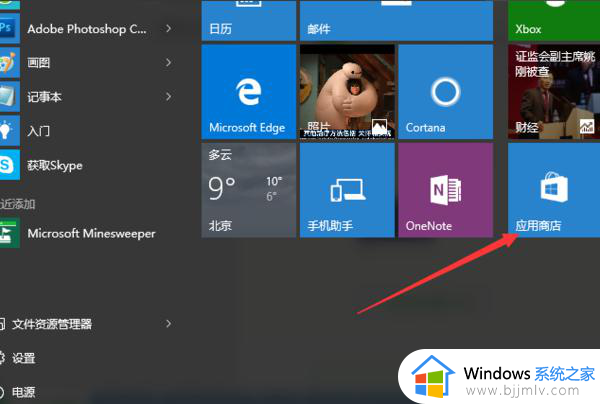Select the 画图 entry label

point(39,62)
